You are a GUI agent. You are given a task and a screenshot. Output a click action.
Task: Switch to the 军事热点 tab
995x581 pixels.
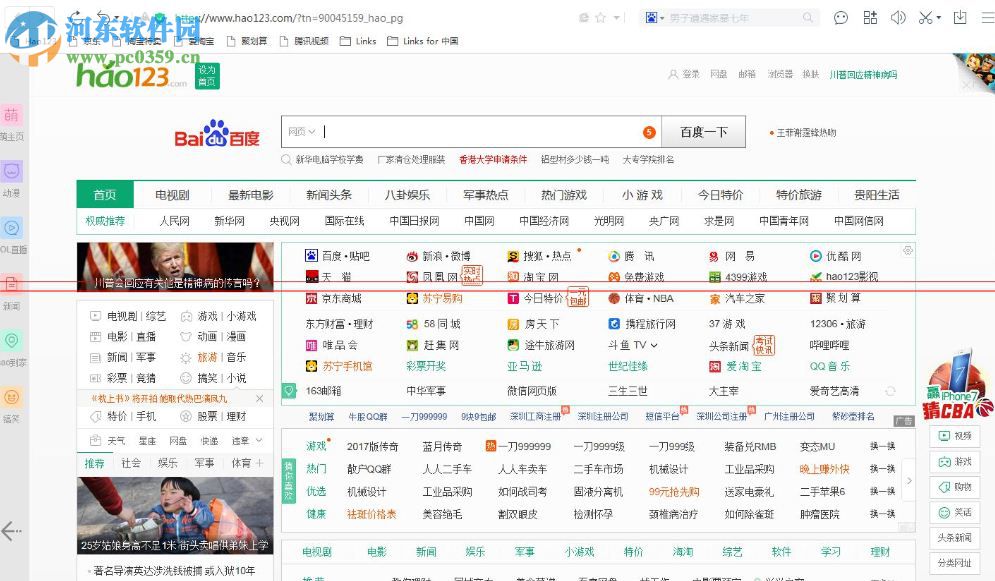pos(485,195)
